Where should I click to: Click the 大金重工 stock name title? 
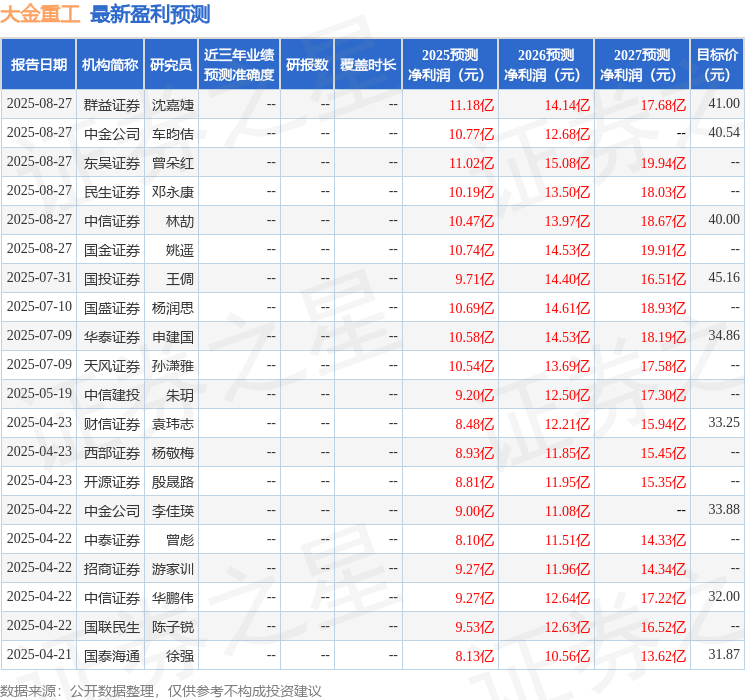coord(40,14)
